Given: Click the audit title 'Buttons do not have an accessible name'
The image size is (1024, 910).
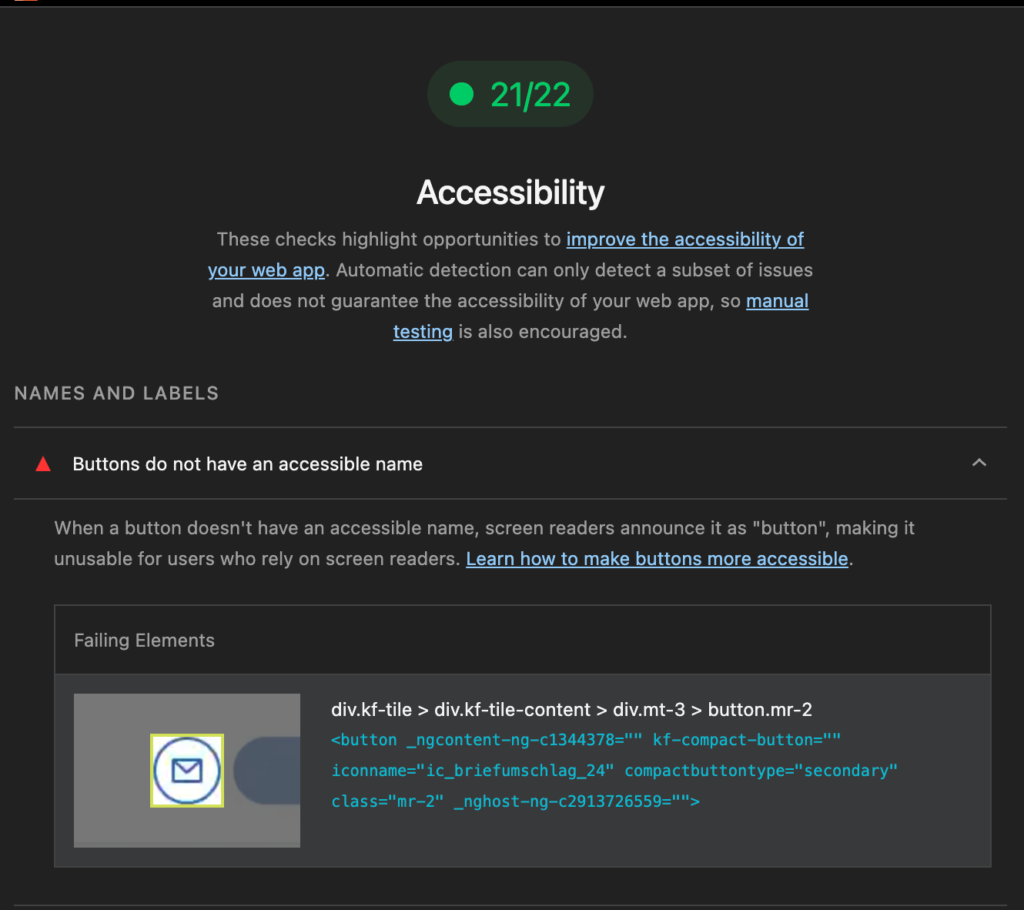Looking at the screenshot, I should tap(247, 463).
